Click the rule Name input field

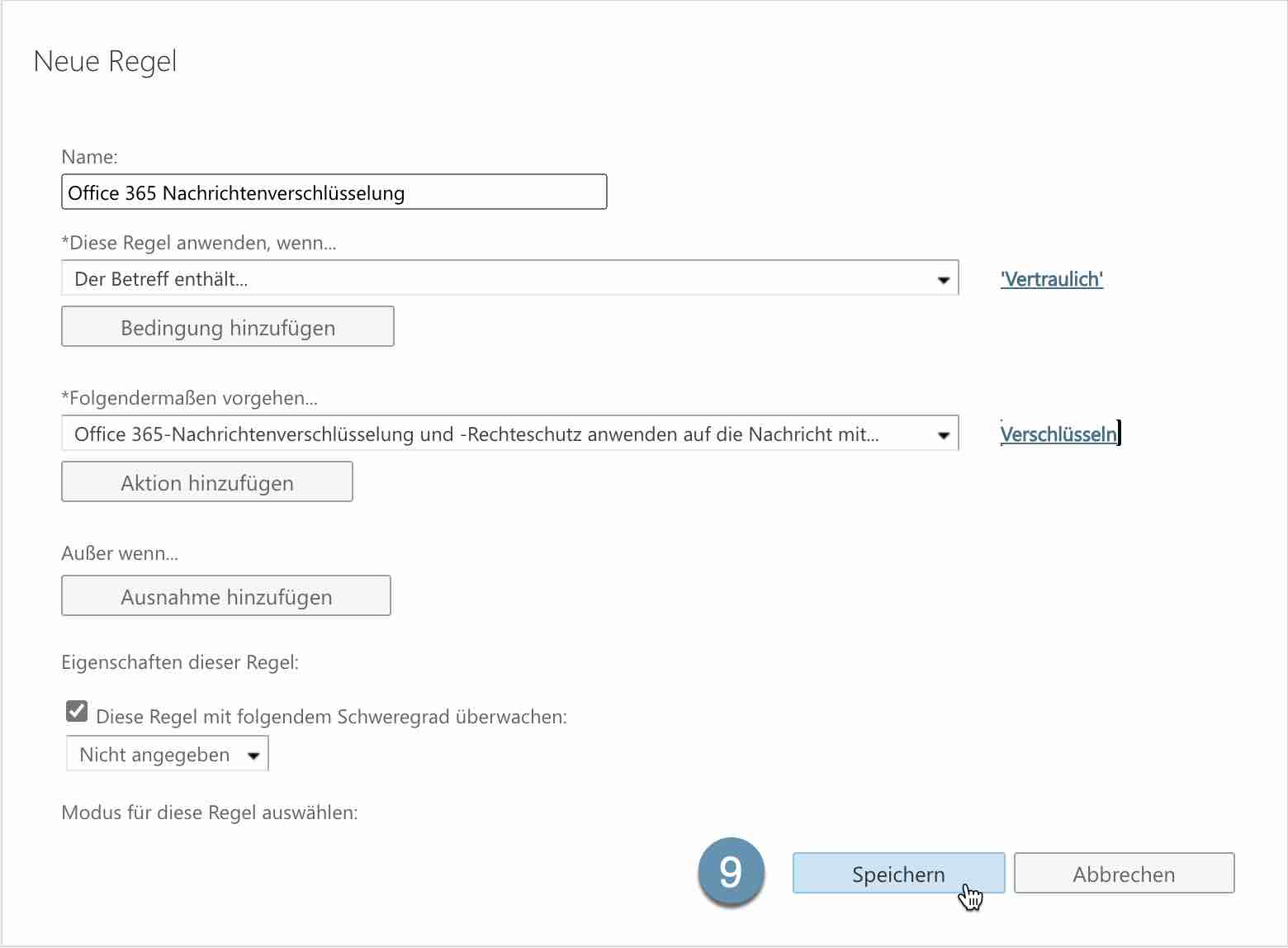334,192
